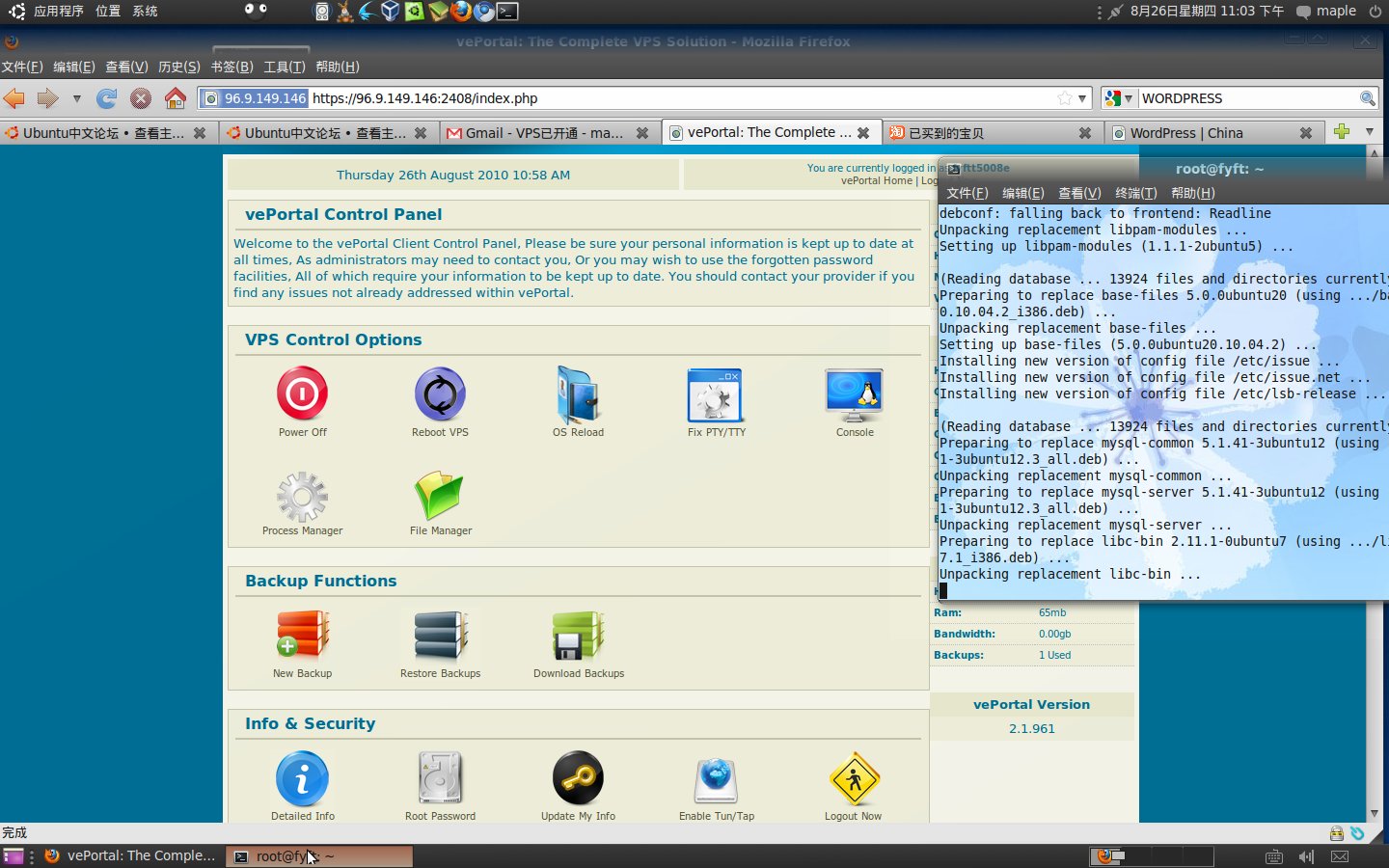Image resolution: width=1389 pixels, height=868 pixels.
Task: Open the Restore Backups icon
Action: [440, 636]
